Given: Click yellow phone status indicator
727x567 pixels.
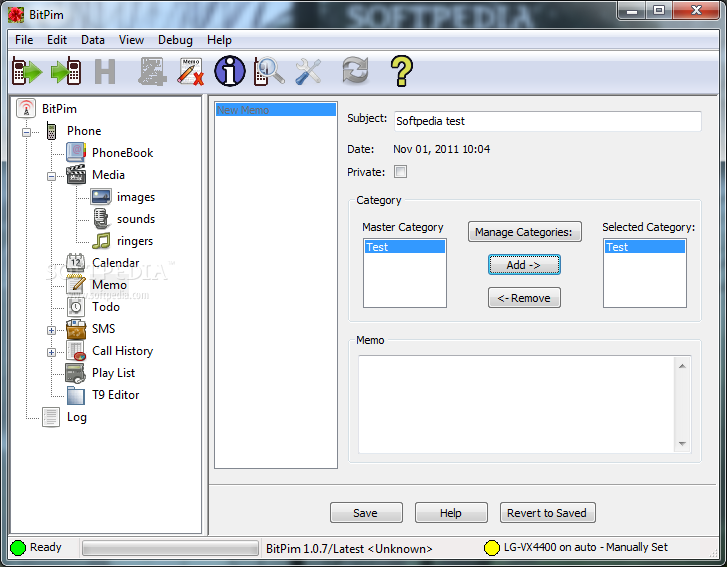Looking at the screenshot, I should (x=491, y=548).
